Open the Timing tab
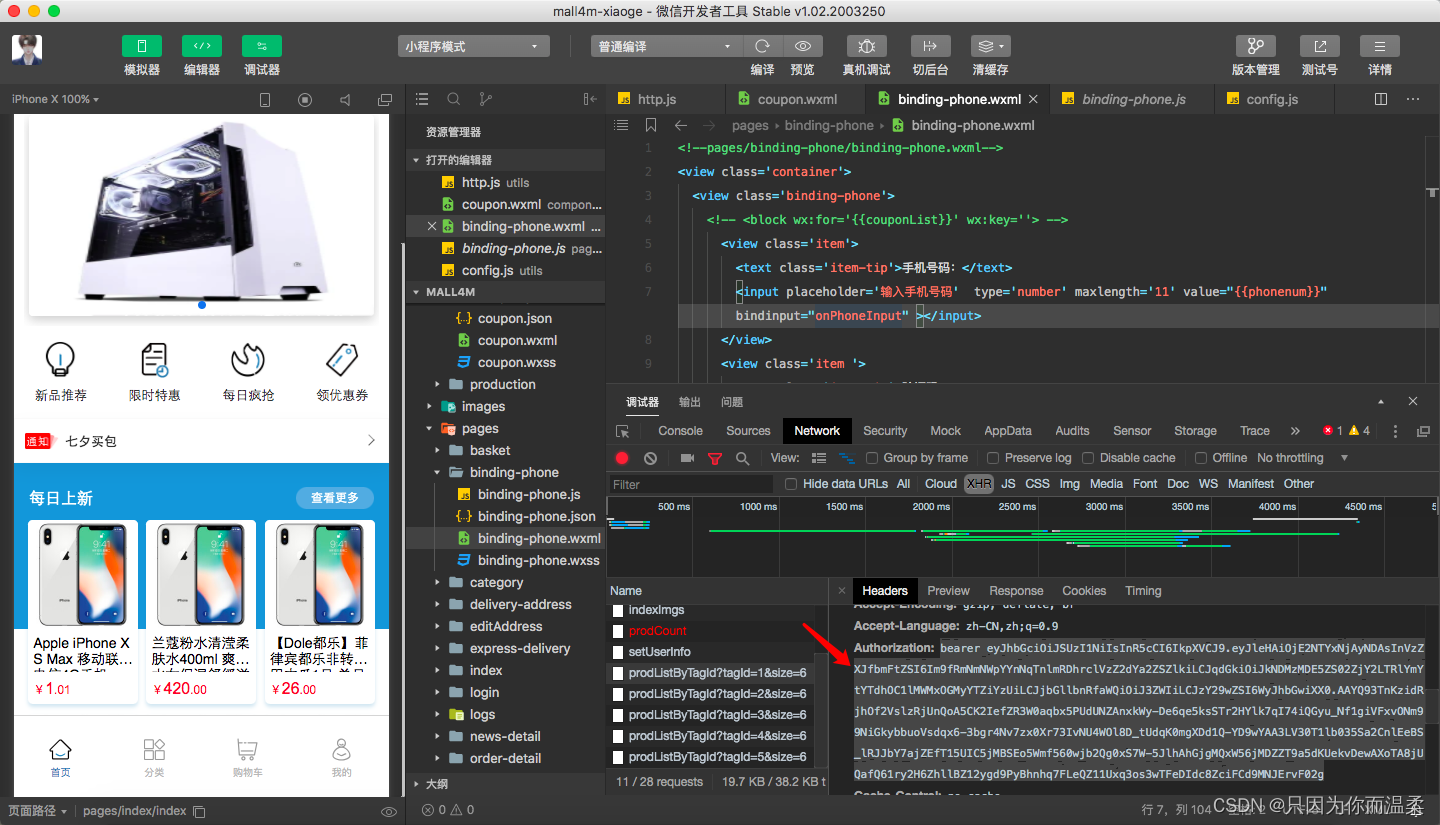This screenshot has height=825, width=1440. [x=1143, y=591]
